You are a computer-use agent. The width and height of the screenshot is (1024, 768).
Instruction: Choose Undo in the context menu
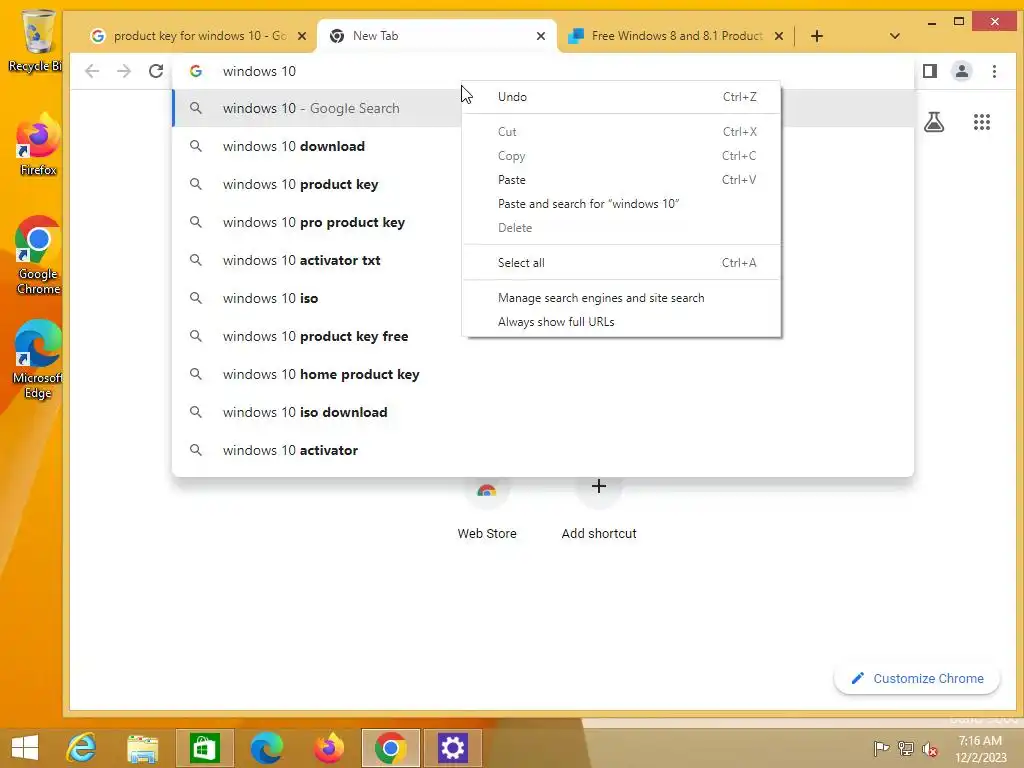pyautogui.click(x=621, y=97)
